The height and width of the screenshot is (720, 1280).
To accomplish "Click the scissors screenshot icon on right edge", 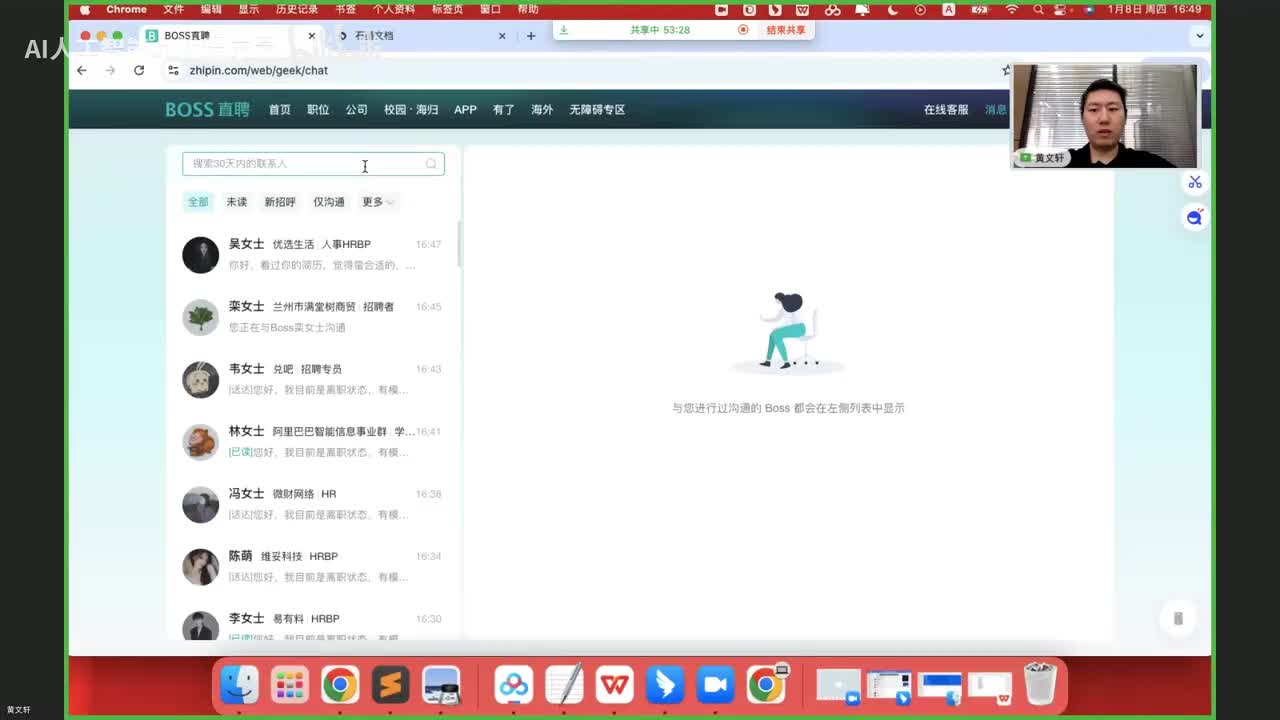I will point(1195,182).
